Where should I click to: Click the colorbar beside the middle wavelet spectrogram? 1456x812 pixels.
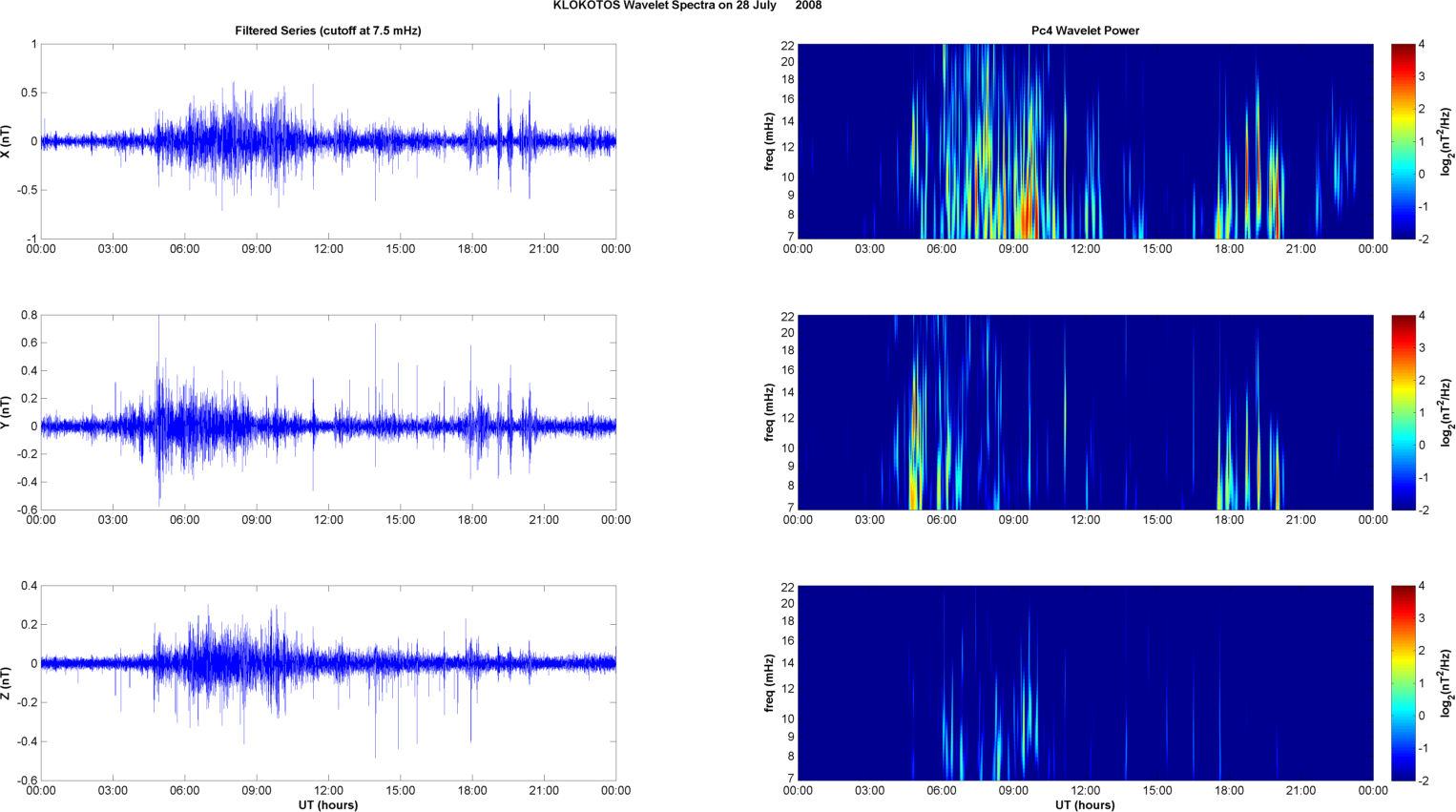click(1404, 412)
